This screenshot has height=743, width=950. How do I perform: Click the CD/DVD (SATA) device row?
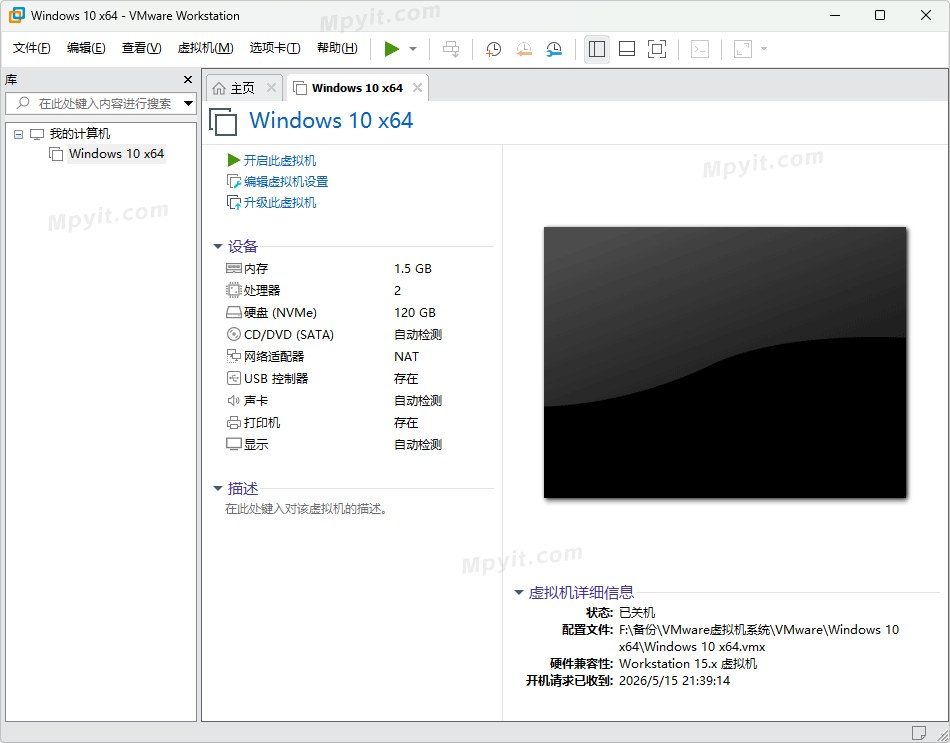333,335
